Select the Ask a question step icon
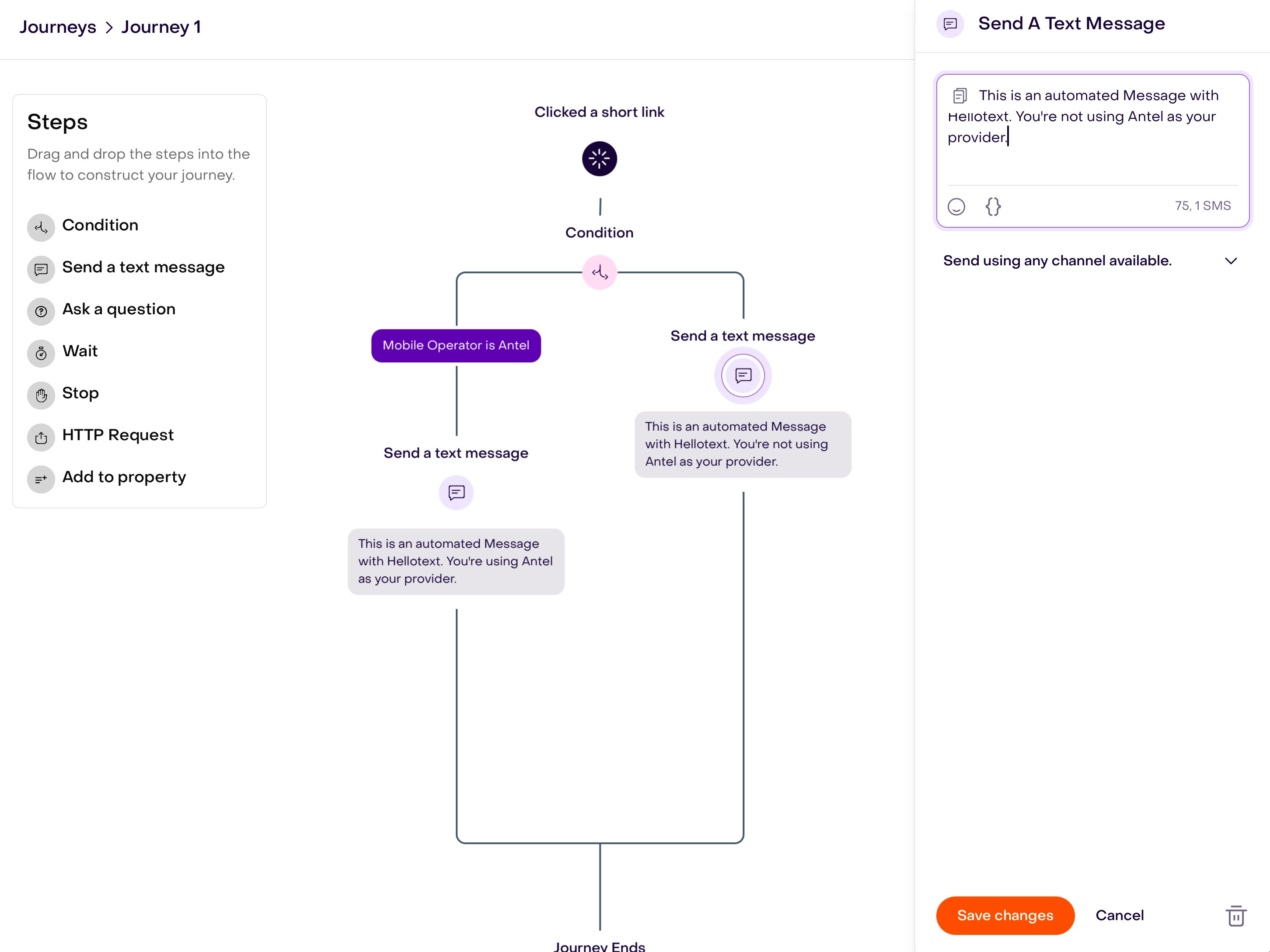This screenshot has width=1270, height=952. [41, 311]
